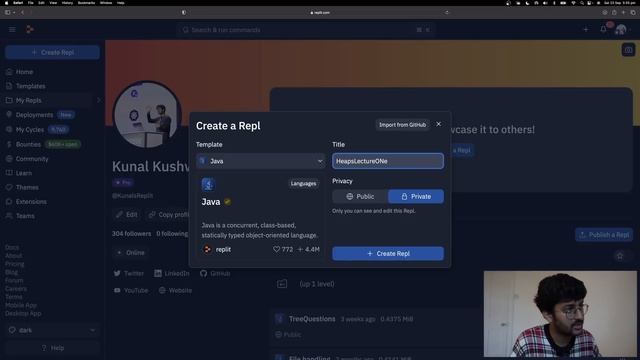Click the heart likes icon 772
The height and width of the screenshot is (360, 640).
[x=276, y=249]
